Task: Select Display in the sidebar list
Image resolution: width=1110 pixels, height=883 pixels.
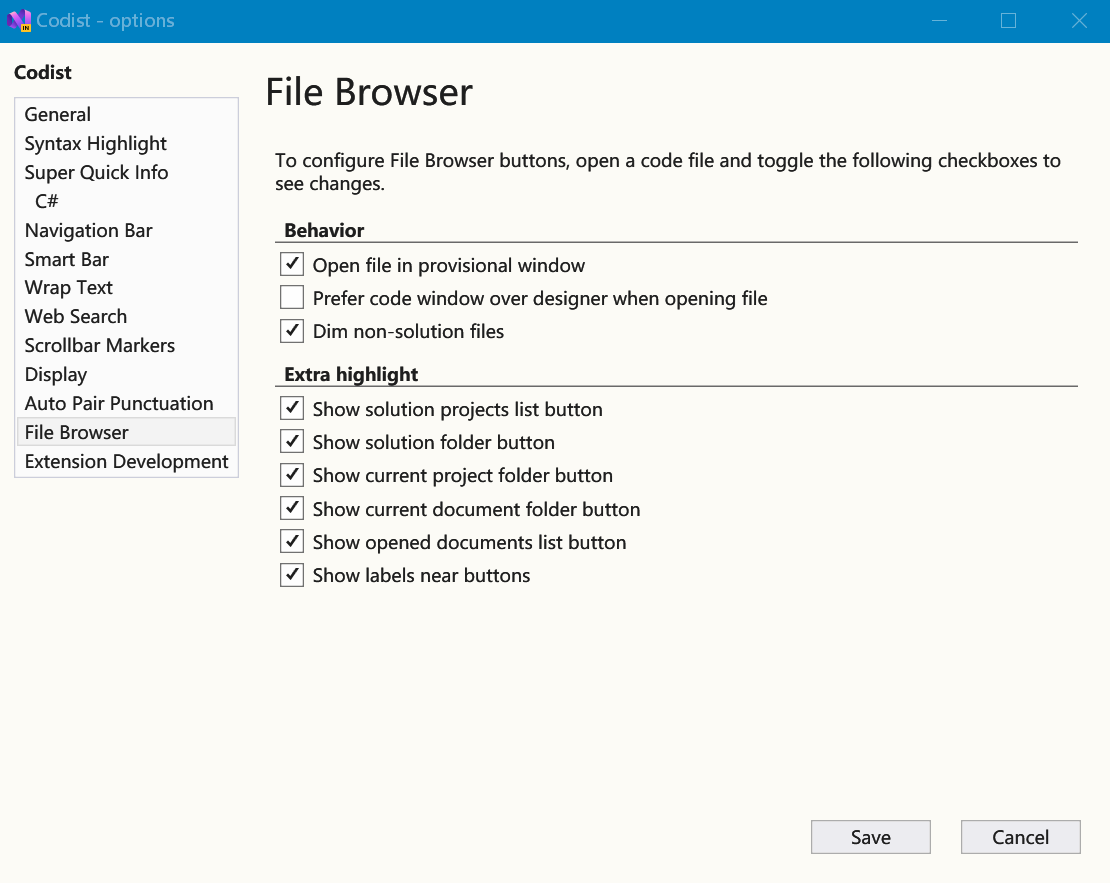Action: (x=126, y=375)
